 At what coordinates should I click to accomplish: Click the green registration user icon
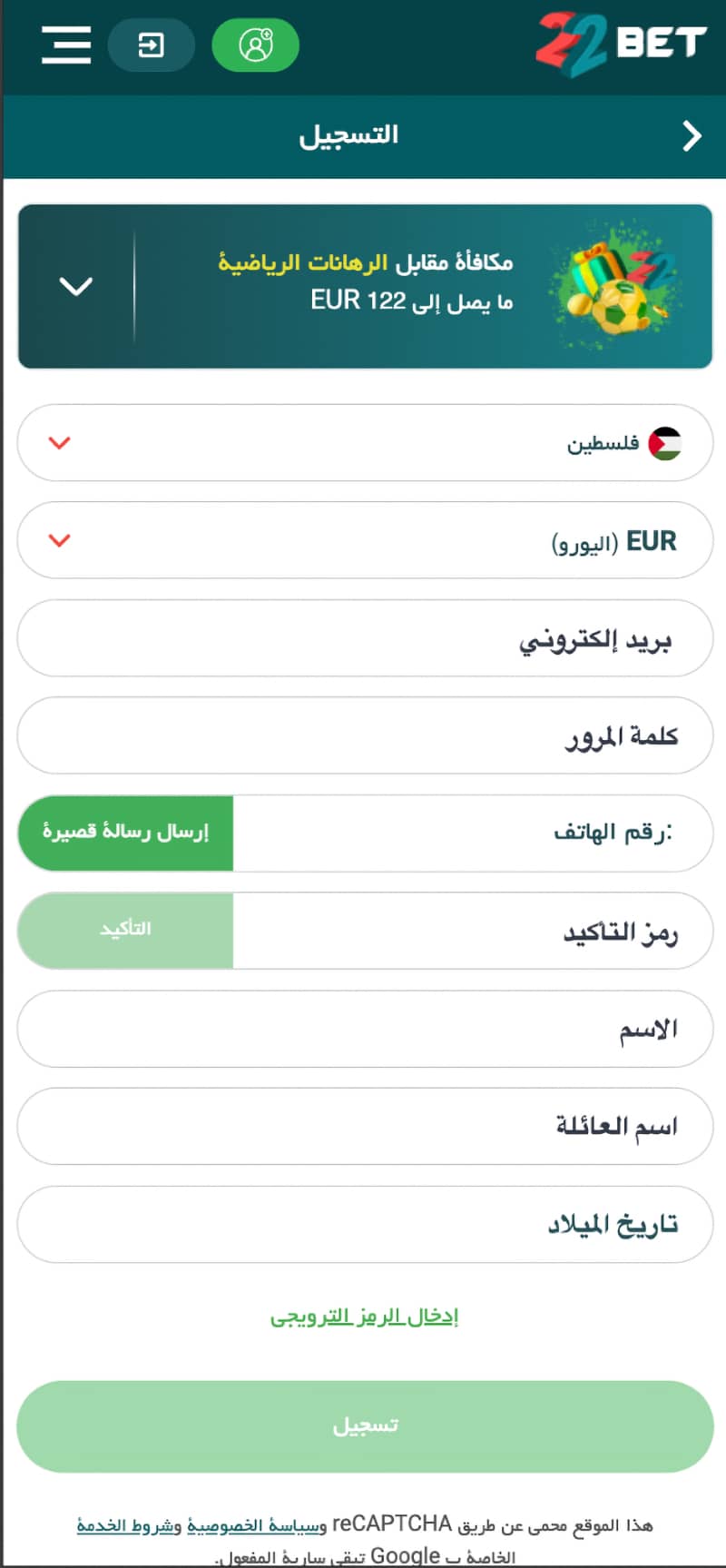coord(255,44)
